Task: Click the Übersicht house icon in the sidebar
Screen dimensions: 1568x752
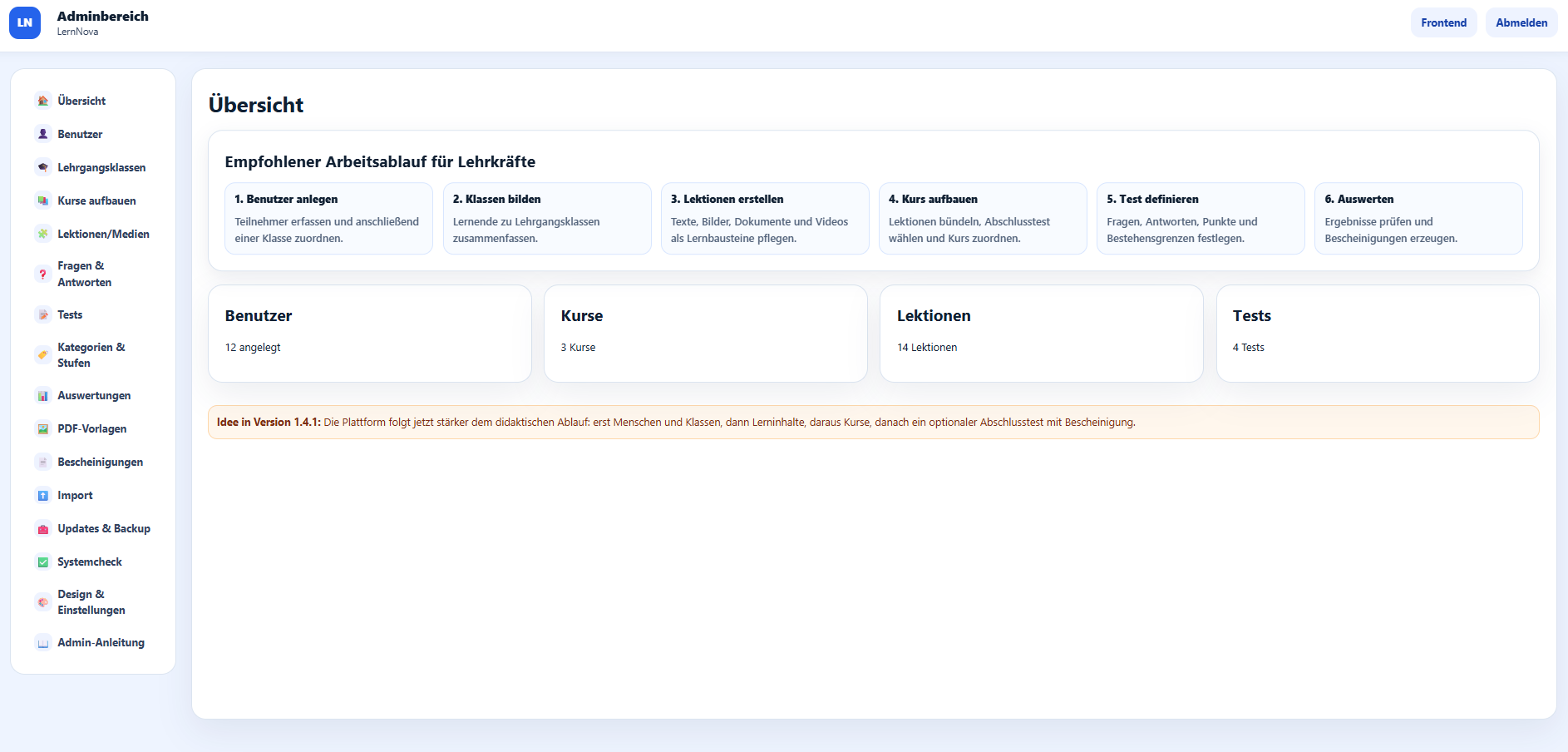Action: coord(43,101)
